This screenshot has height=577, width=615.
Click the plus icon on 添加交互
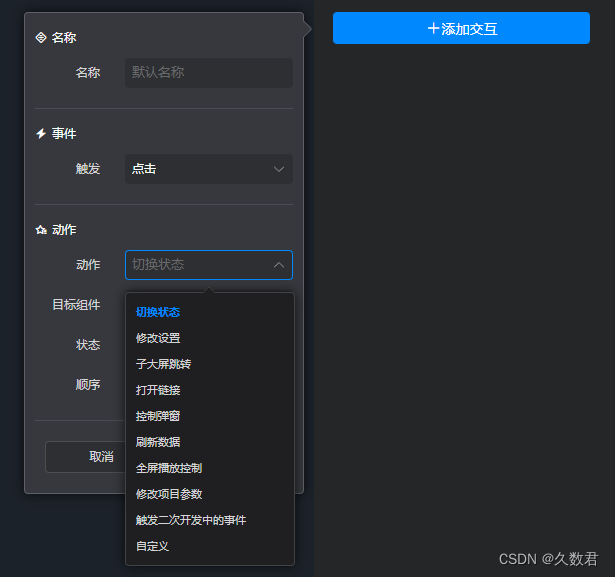[433, 28]
